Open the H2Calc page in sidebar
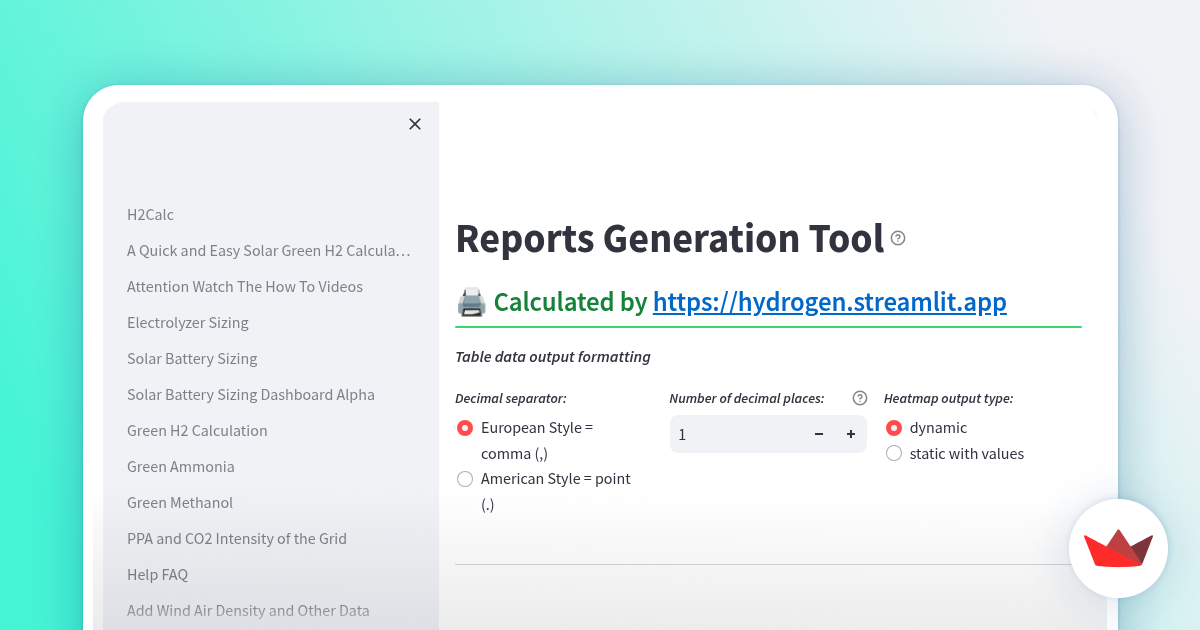 (150, 214)
